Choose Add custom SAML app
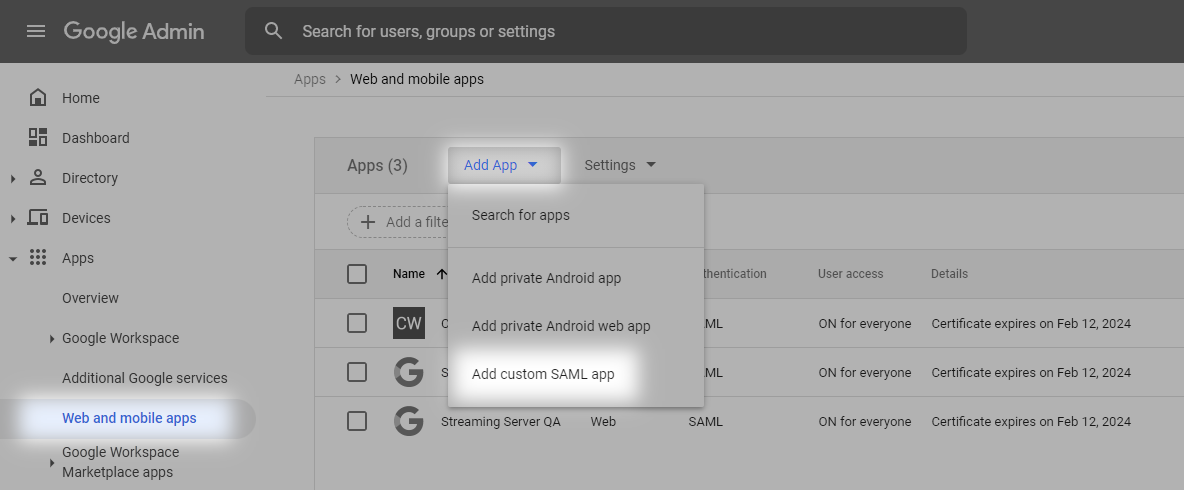Viewport: 1184px width, 490px height. (x=543, y=374)
